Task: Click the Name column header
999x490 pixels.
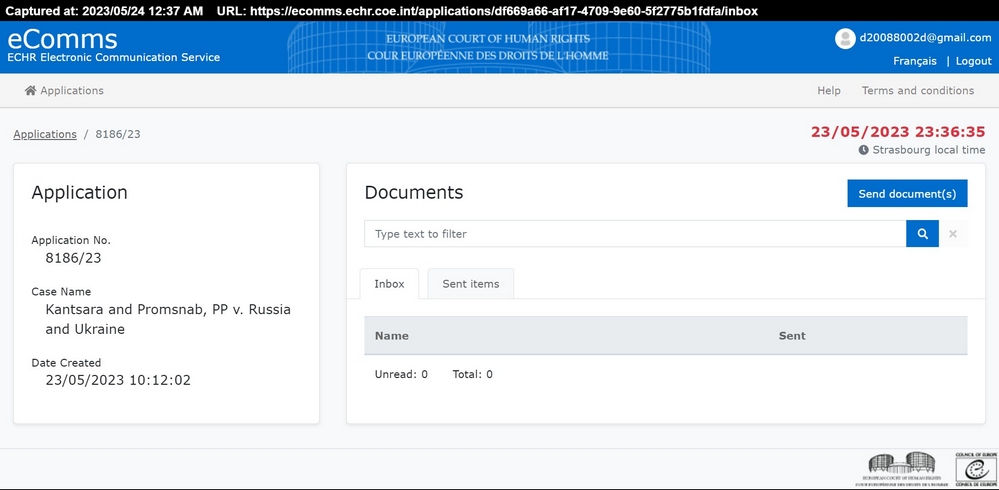Action: tap(392, 336)
